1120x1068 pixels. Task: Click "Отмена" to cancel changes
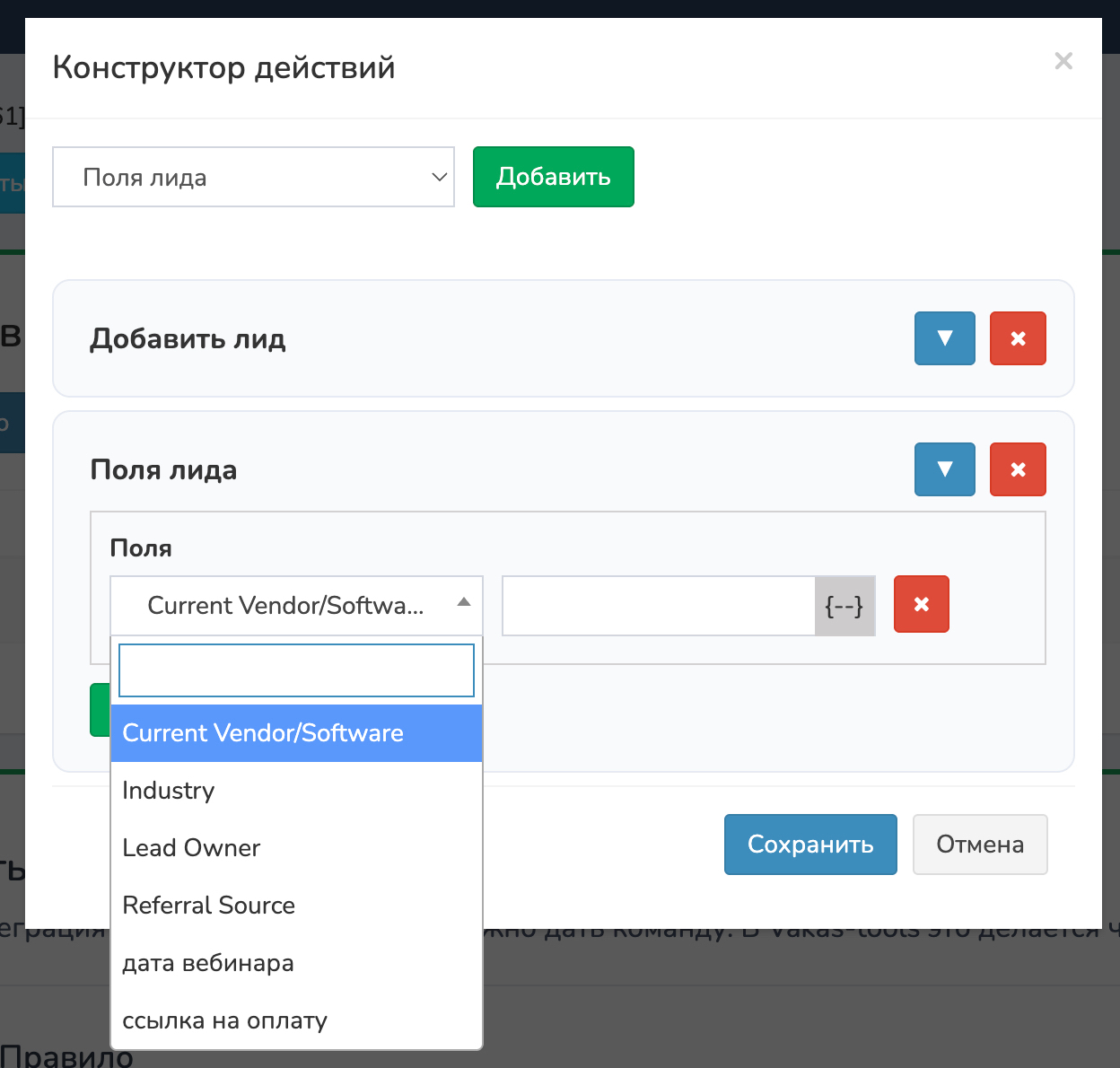coord(979,845)
